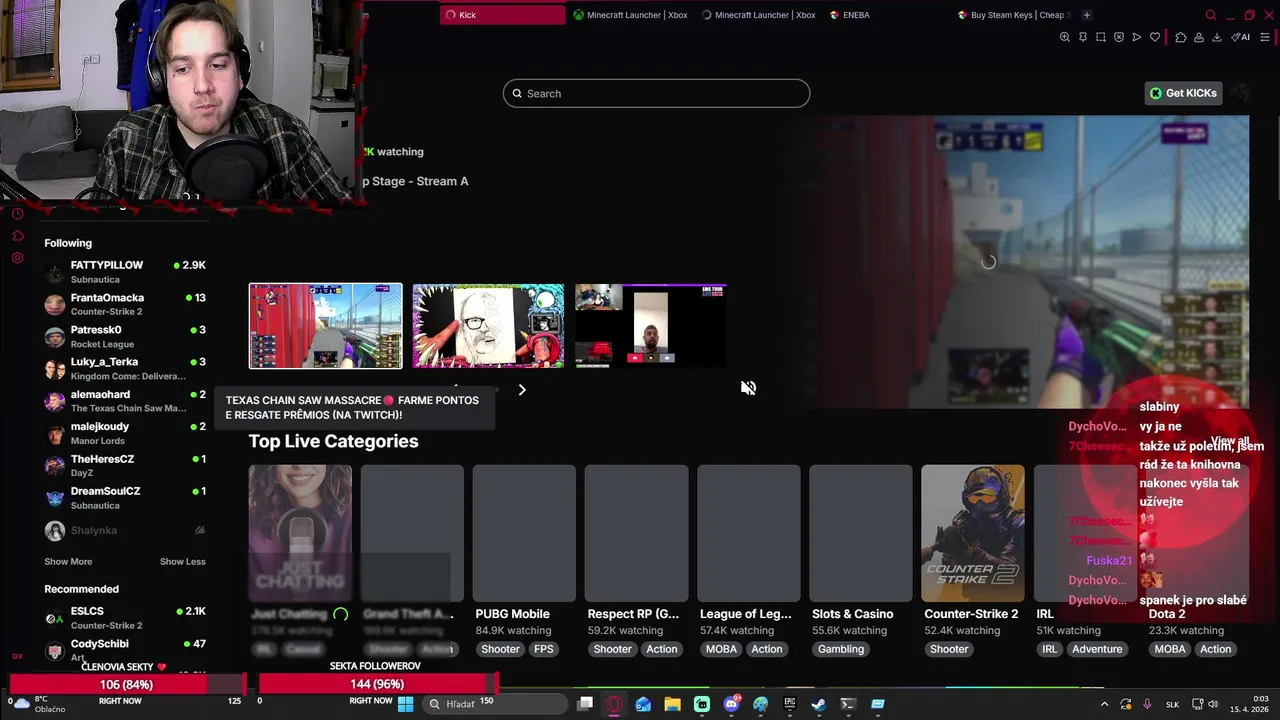Open the downloads icon in toolbar
Screen dimensions: 1280x720
click(x=1217, y=37)
